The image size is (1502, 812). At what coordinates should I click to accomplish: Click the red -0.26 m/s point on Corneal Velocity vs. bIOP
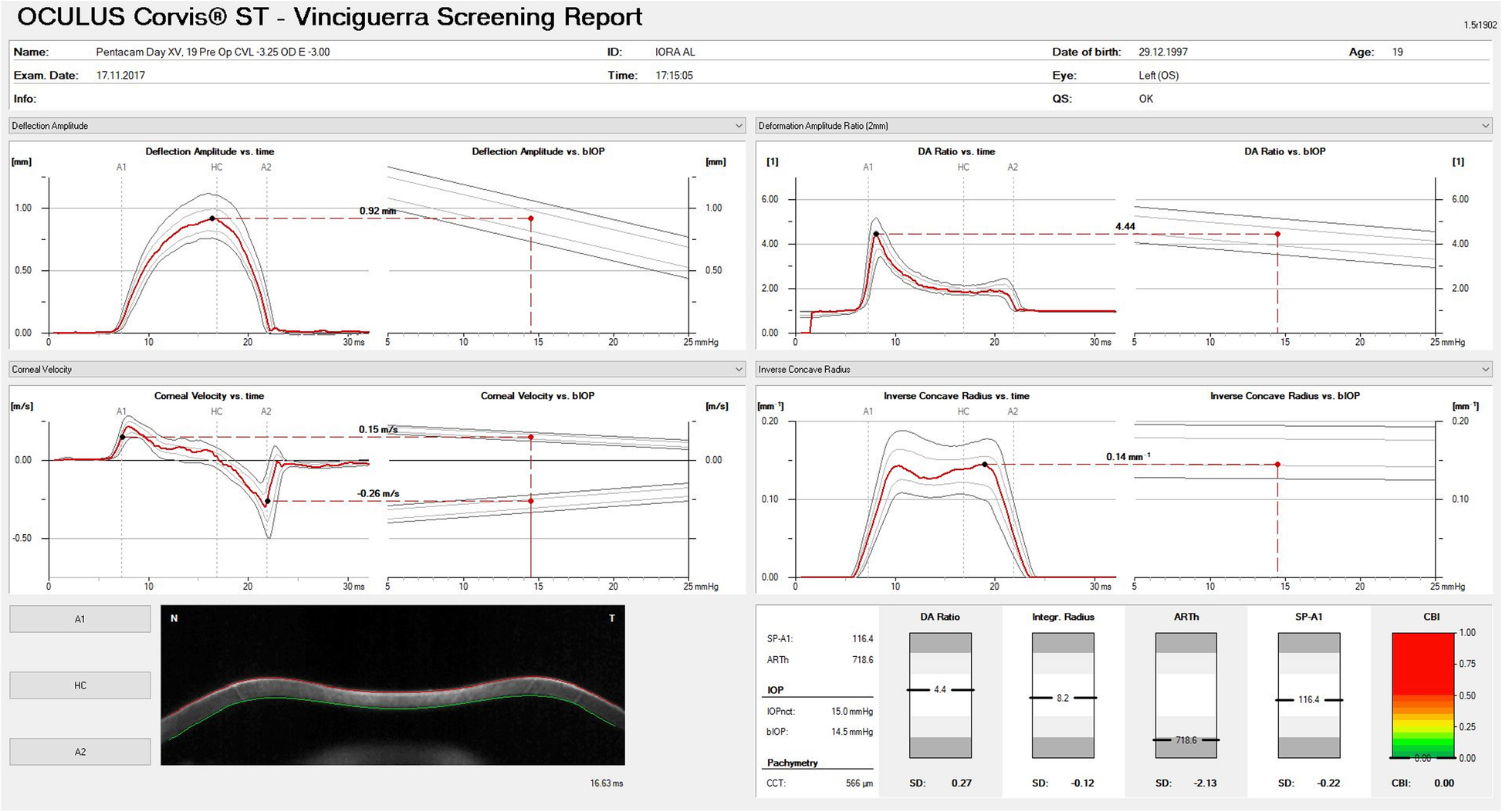[531, 501]
